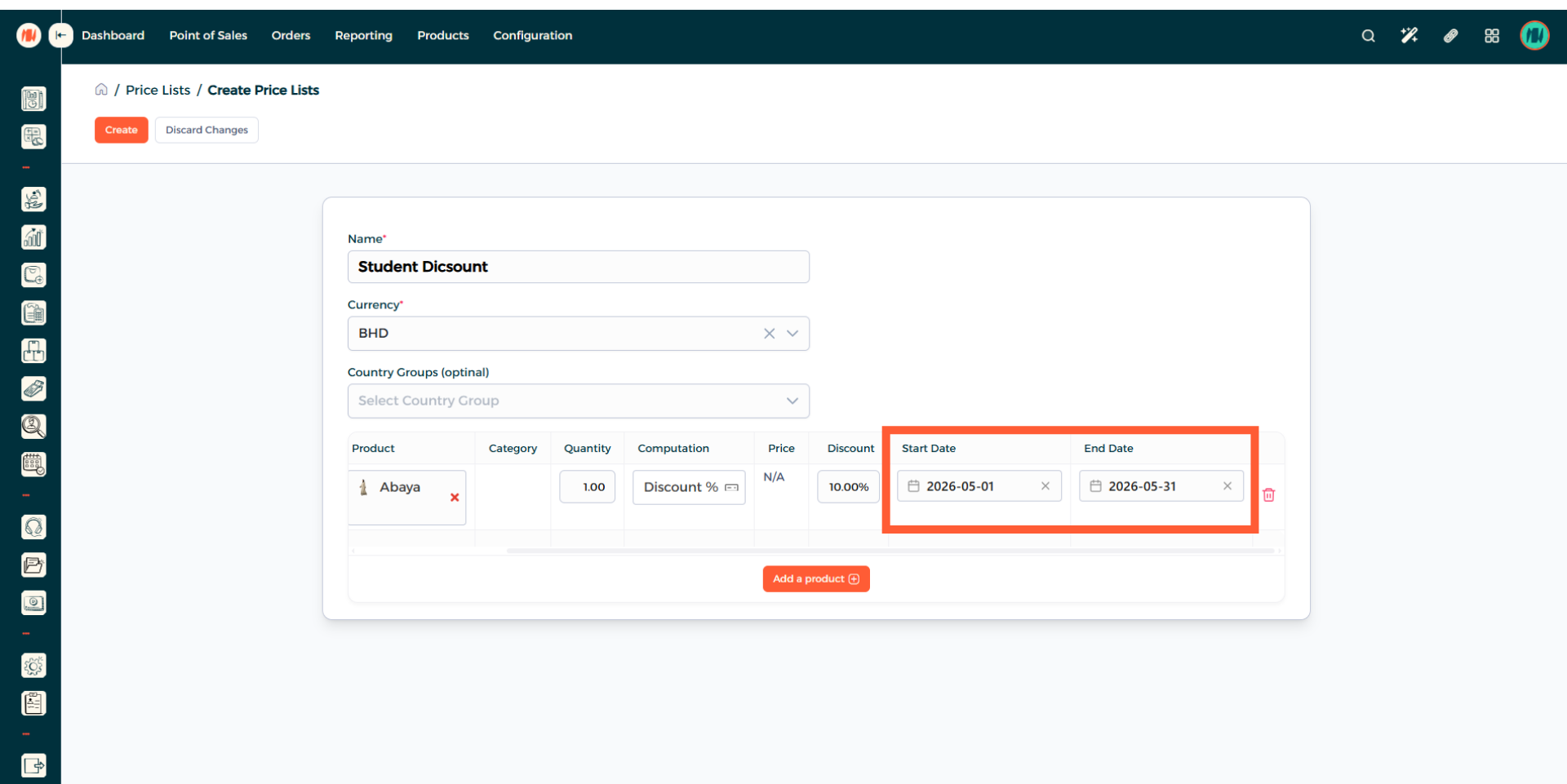Click the Add a product button
This screenshot has width=1567, height=784.
[815, 578]
